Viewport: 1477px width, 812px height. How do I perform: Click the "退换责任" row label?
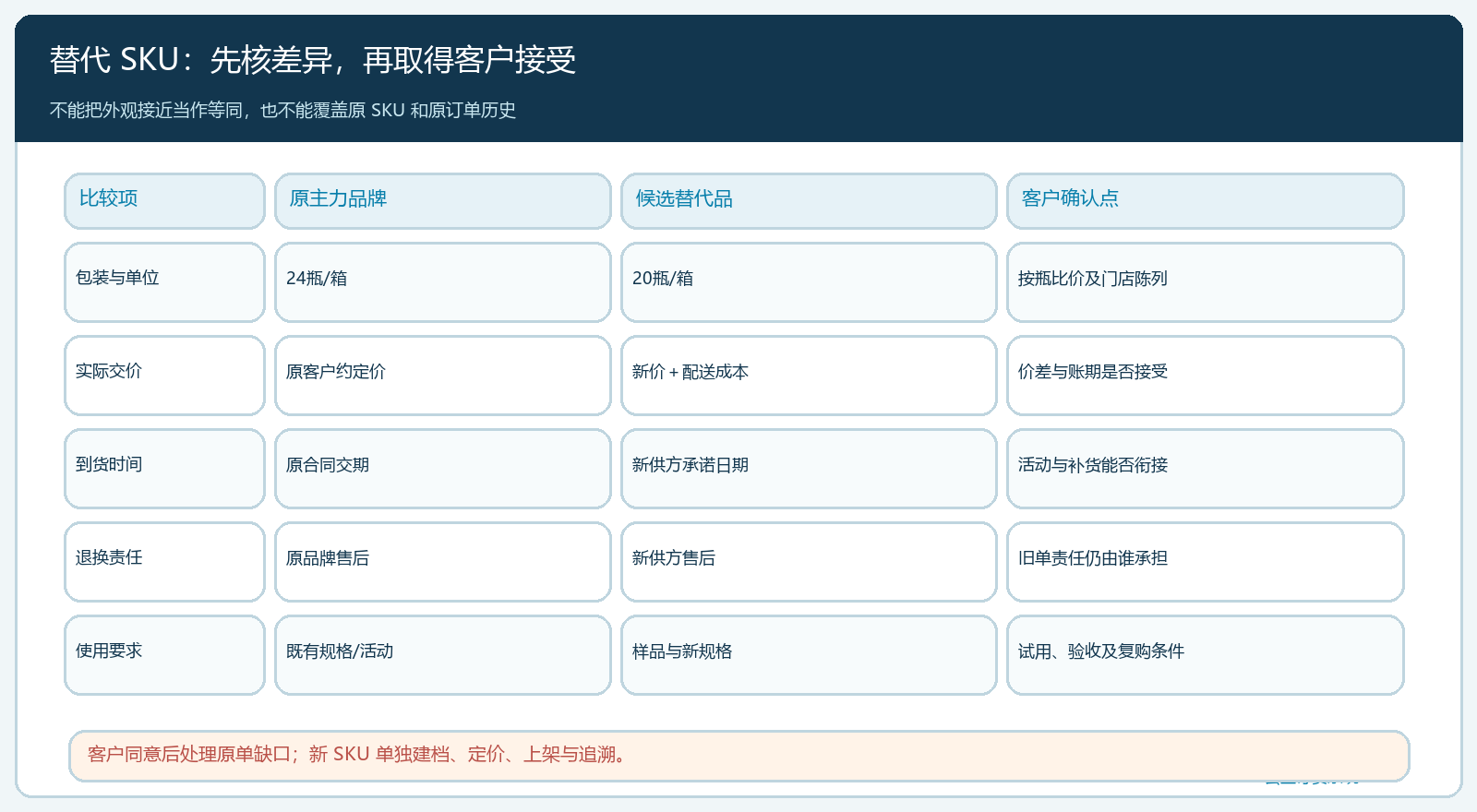coord(164,562)
